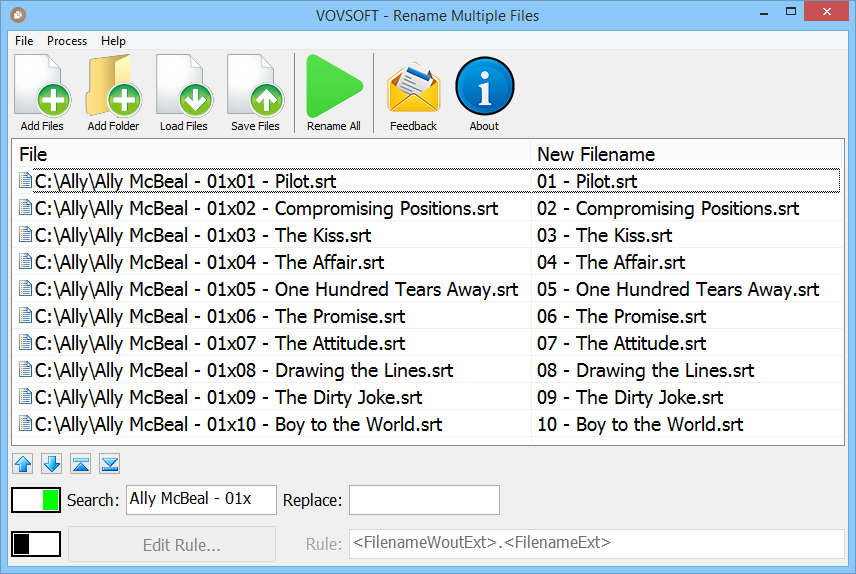Click new filename '05 - One Hundred Tears Away.srt'
The width and height of the screenshot is (856, 574).
(x=678, y=289)
